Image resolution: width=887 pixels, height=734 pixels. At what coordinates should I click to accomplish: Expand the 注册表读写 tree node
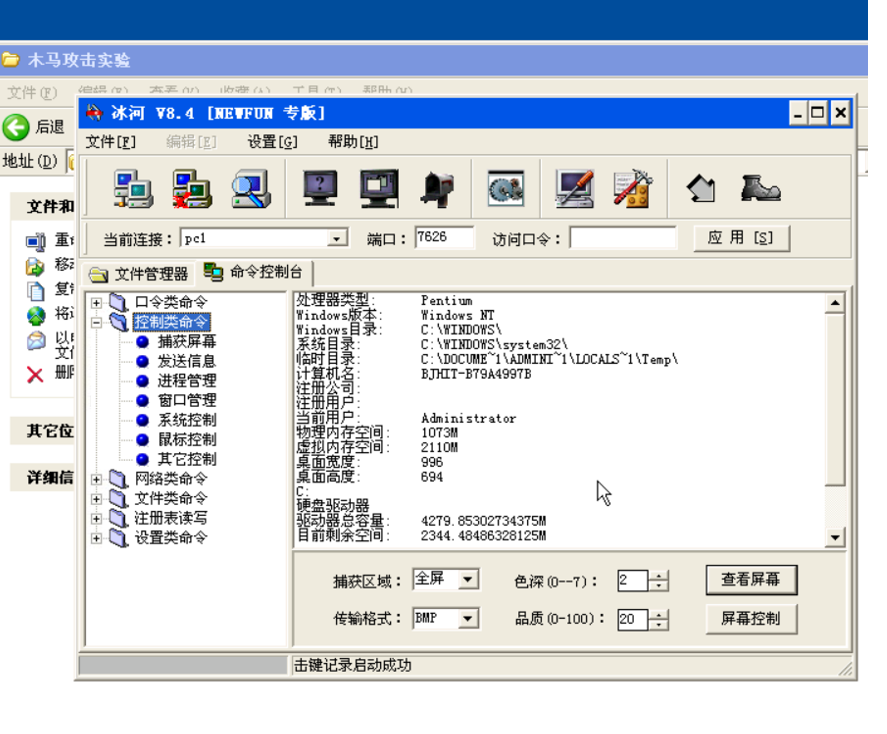(x=97, y=519)
